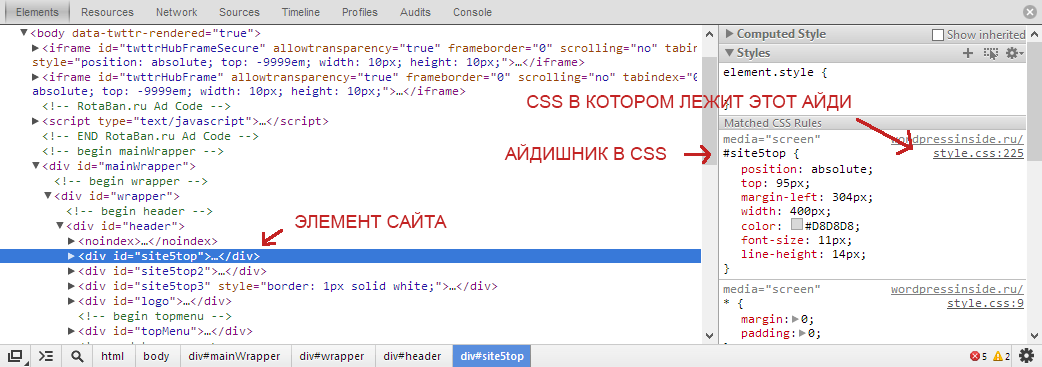Click the red error count icon
This screenshot has width=1042, height=367.
[x=975, y=356]
